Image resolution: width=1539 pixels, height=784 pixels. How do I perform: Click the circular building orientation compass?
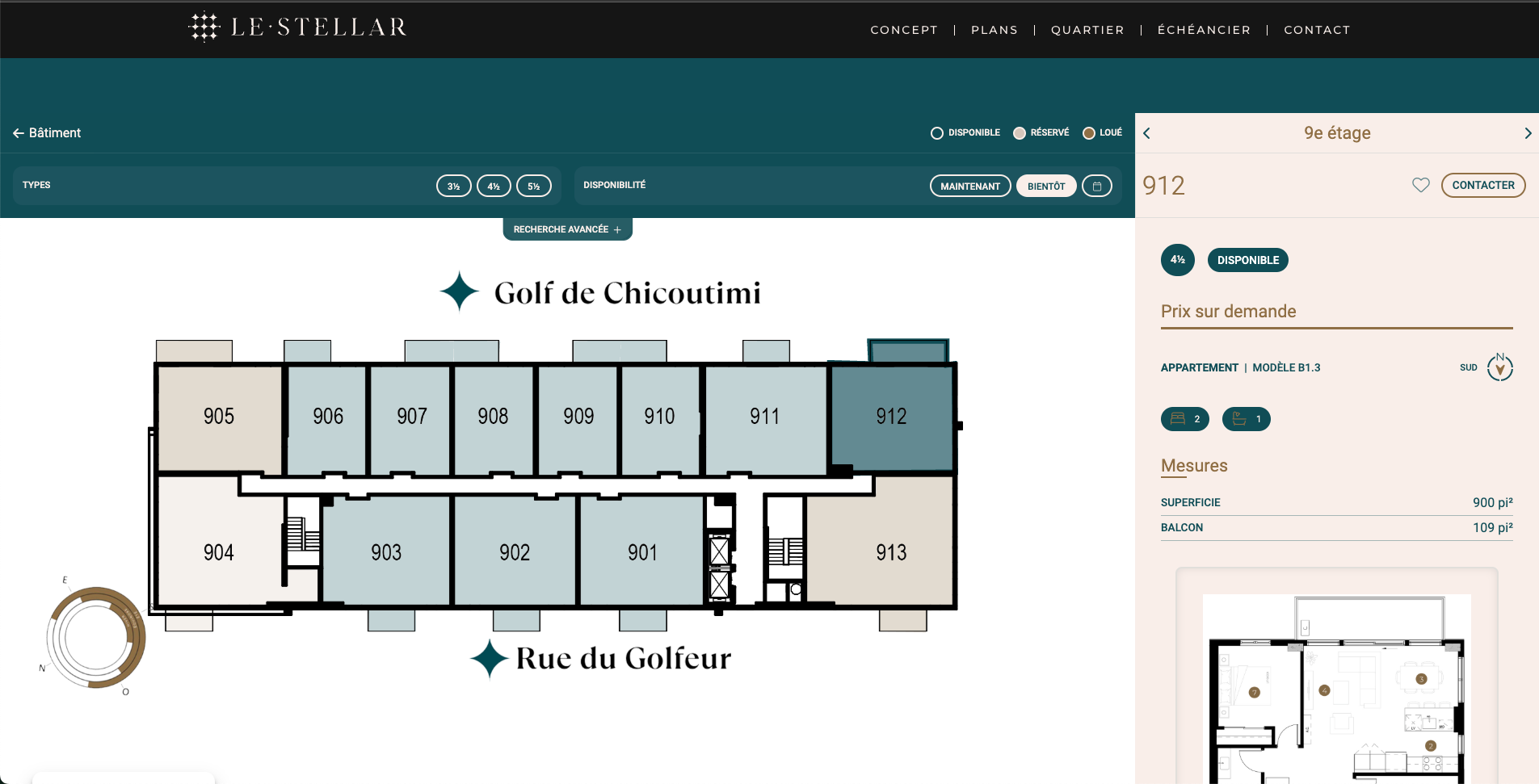coord(96,637)
